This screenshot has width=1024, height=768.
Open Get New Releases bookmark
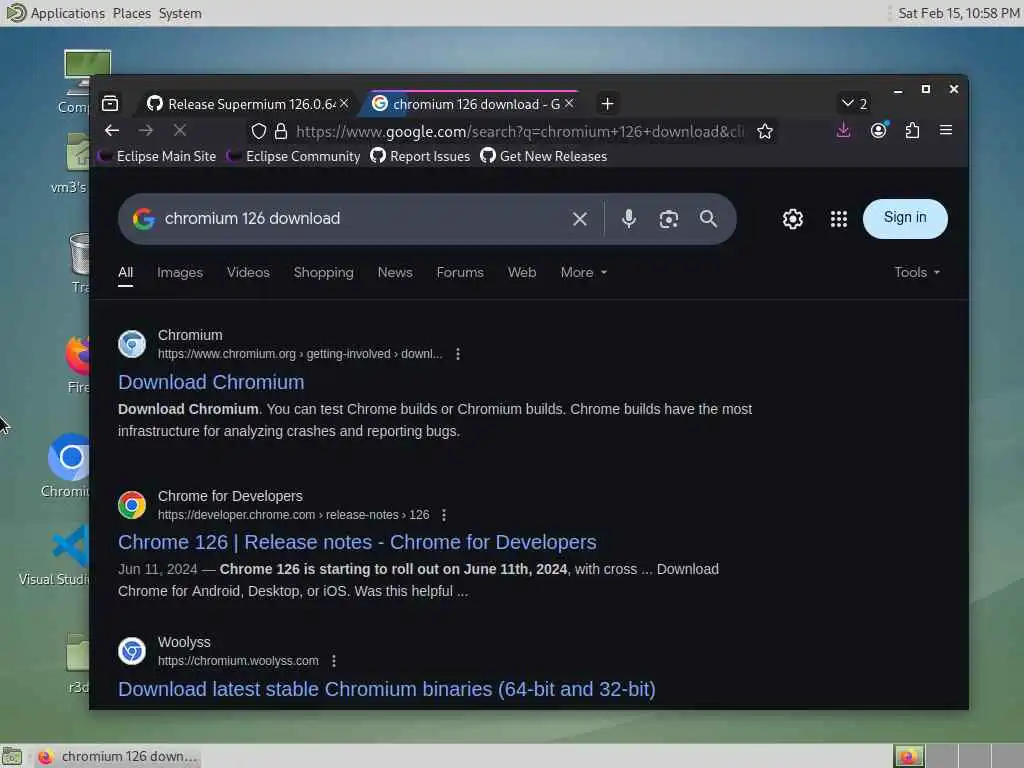[543, 156]
